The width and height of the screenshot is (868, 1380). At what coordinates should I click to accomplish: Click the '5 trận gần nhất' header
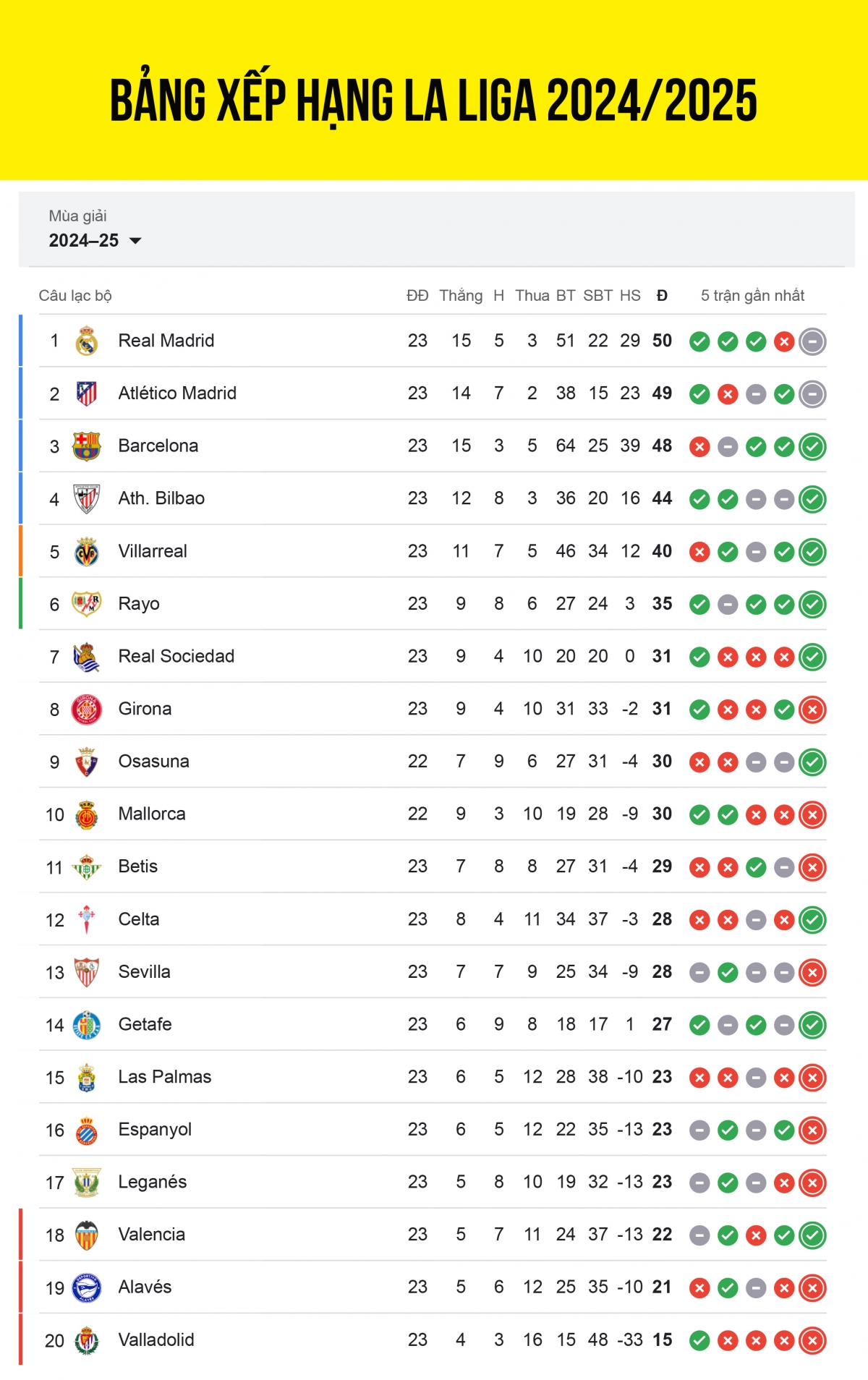pyautogui.click(x=752, y=296)
